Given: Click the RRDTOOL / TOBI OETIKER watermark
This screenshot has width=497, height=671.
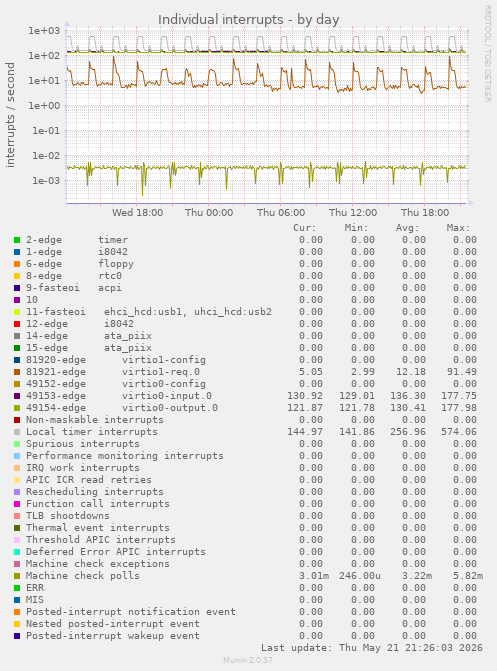Looking at the screenshot, I should (488, 53).
